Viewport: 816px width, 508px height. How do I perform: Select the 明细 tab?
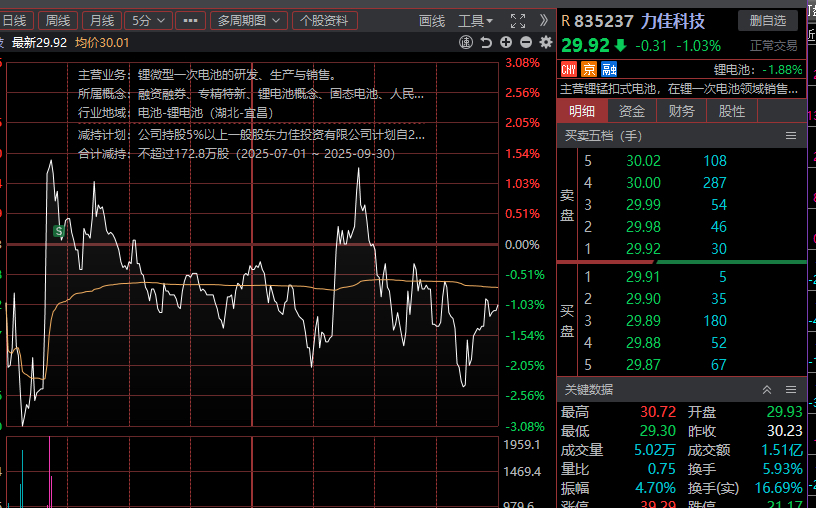point(582,111)
